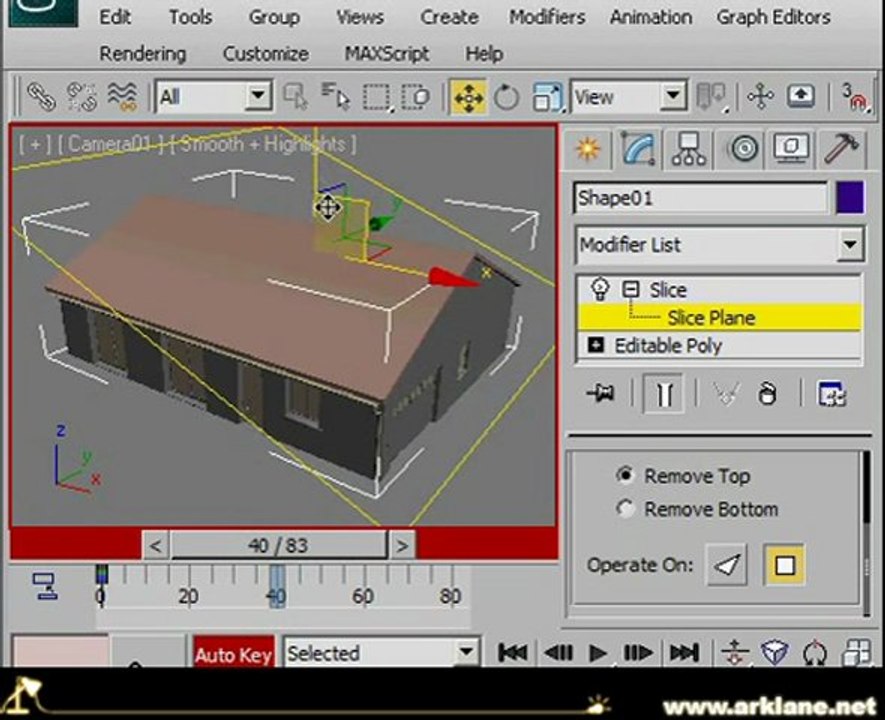This screenshot has width=885, height=720.
Task: Click the viewport plus menu label
Action: click(35, 144)
